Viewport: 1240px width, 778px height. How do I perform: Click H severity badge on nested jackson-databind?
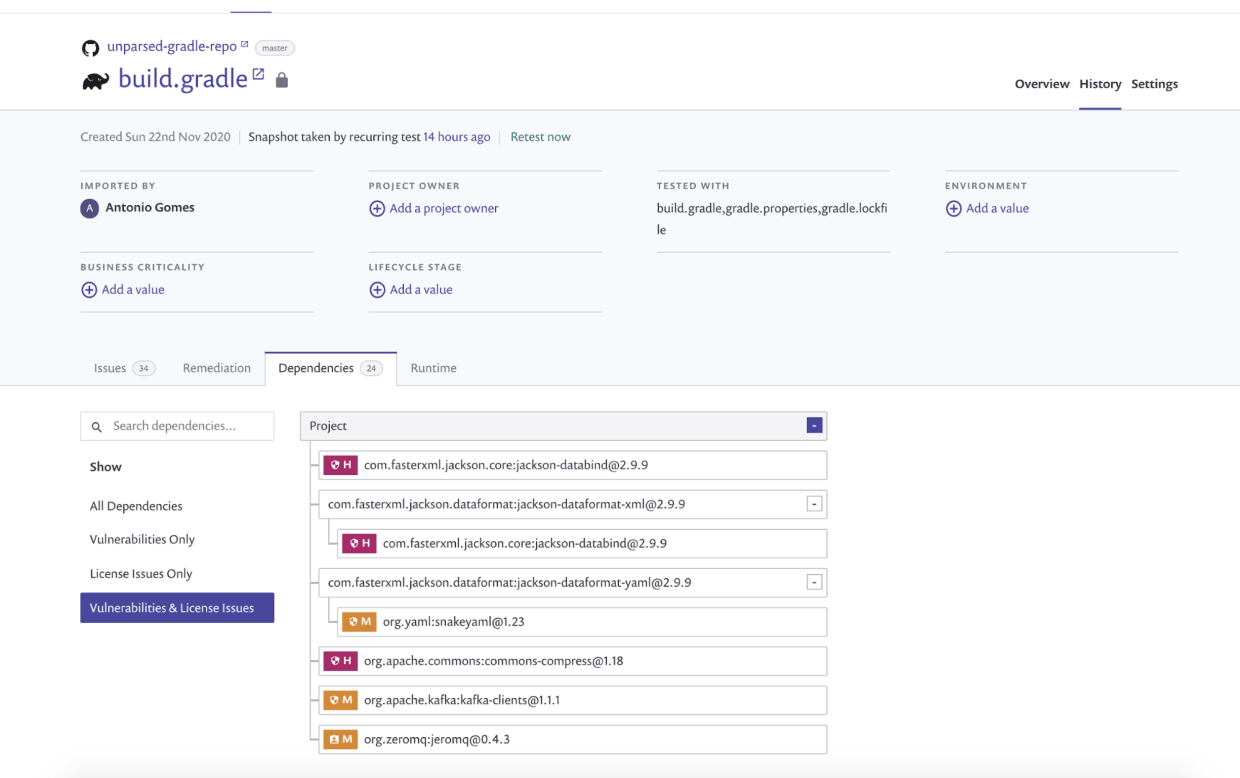click(x=360, y=543)
